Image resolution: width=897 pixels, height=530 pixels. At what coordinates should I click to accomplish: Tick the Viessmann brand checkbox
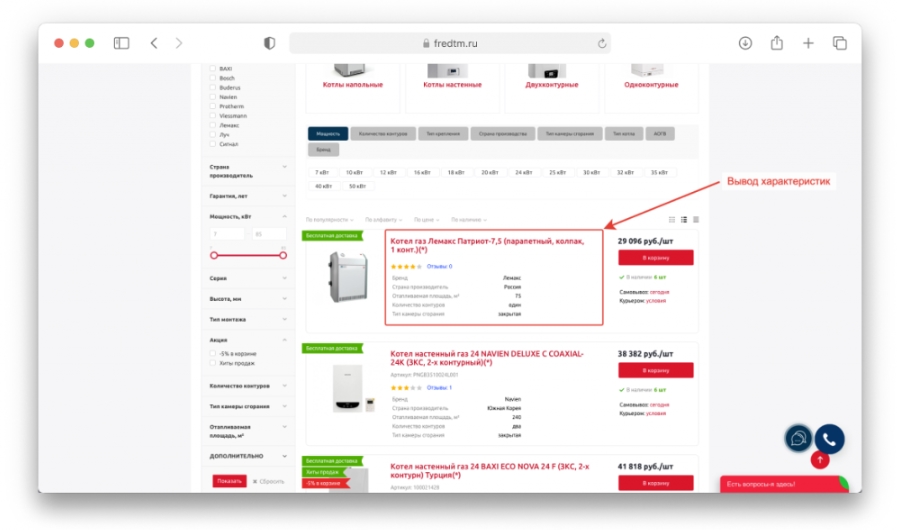pos(213,116)
